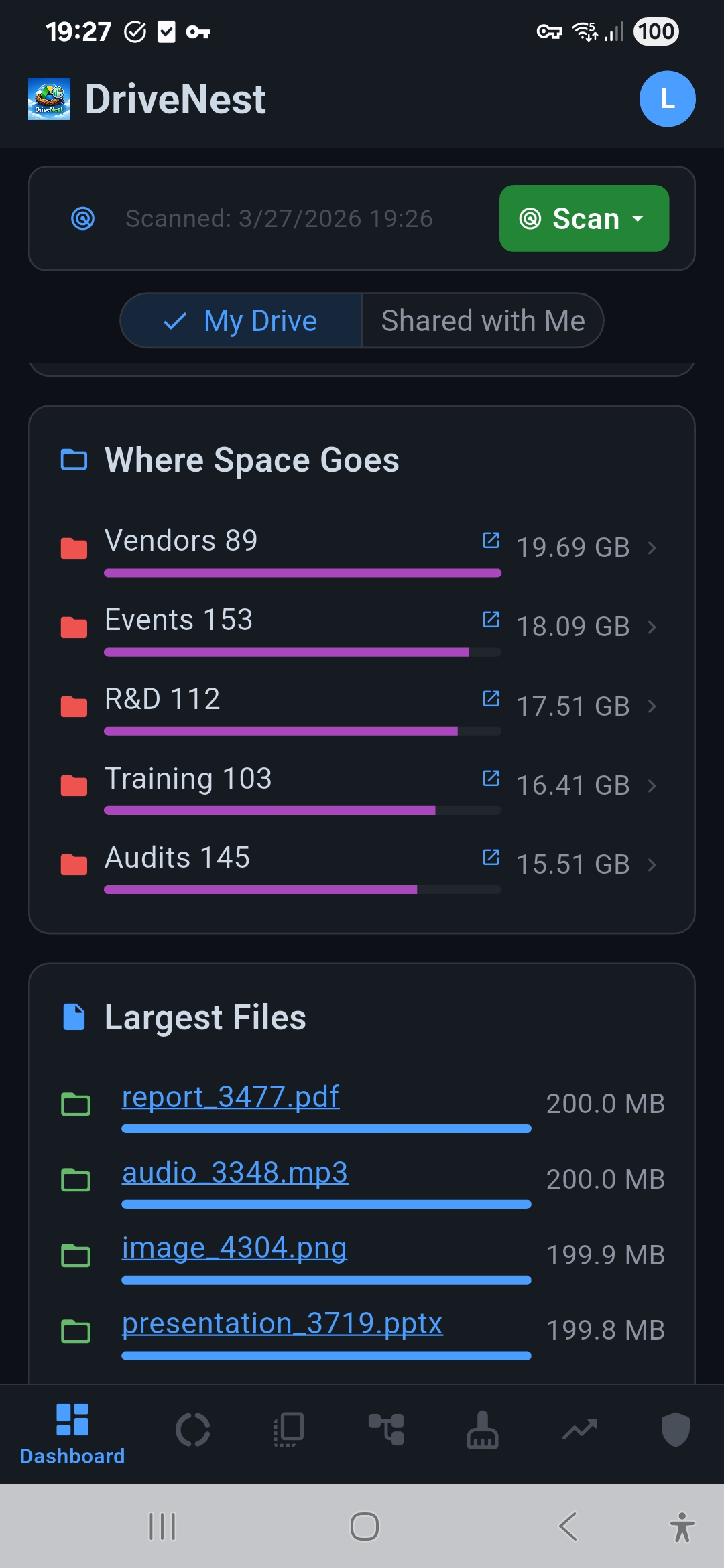Open the trend chart tab icon
The height and width of the screenshot is (1568, 724).
tap(579, 1430)
